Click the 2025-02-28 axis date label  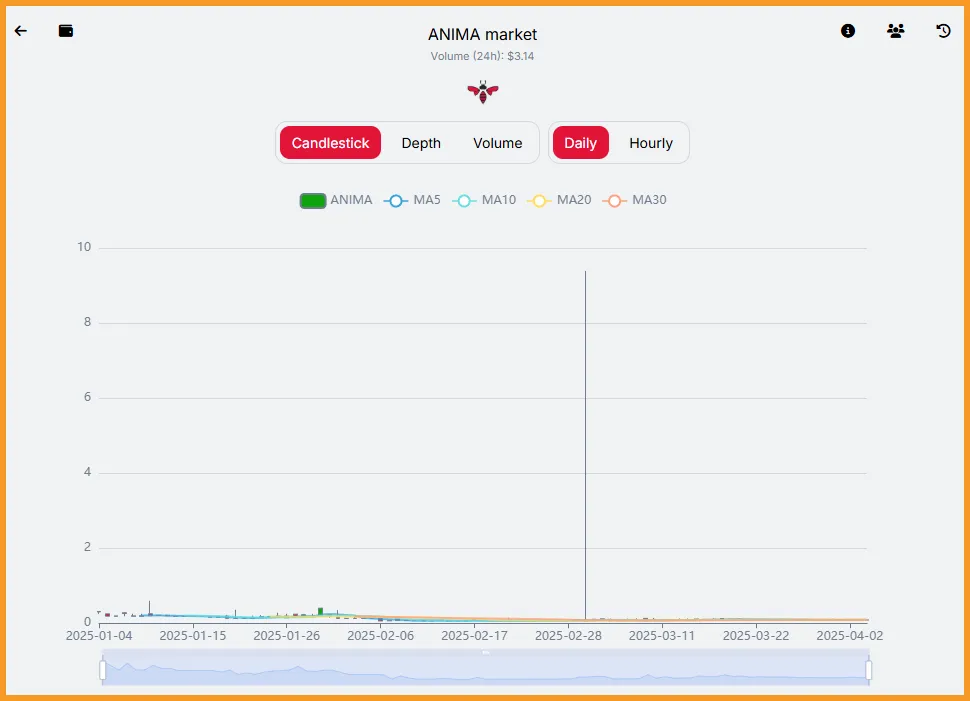[x=569, y=636]
